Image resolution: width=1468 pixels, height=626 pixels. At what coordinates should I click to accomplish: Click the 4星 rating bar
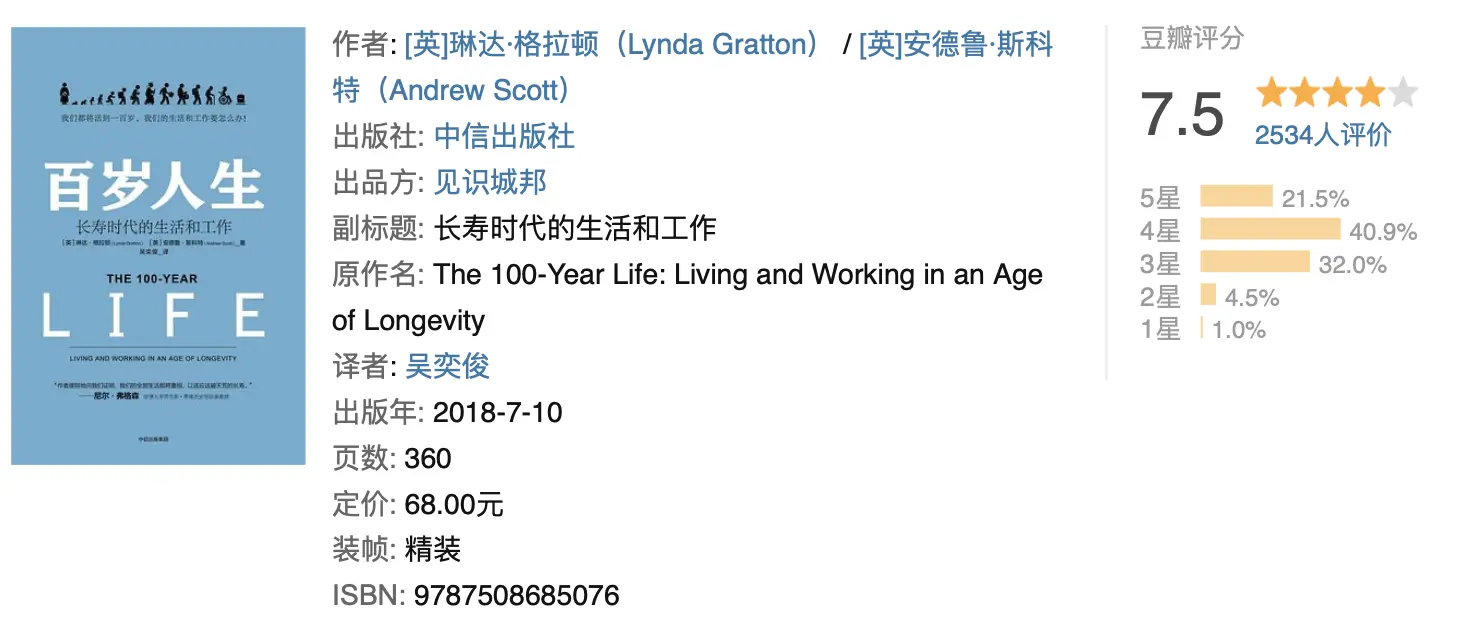click(x=1270, y=230)
